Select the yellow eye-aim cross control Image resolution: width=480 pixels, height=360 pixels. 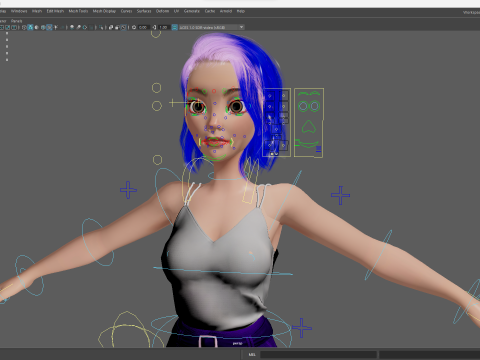172,103
